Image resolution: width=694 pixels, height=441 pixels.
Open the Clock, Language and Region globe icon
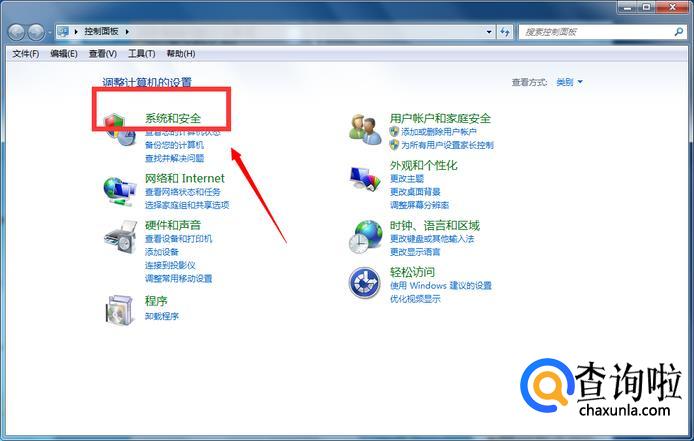point(365,237)
